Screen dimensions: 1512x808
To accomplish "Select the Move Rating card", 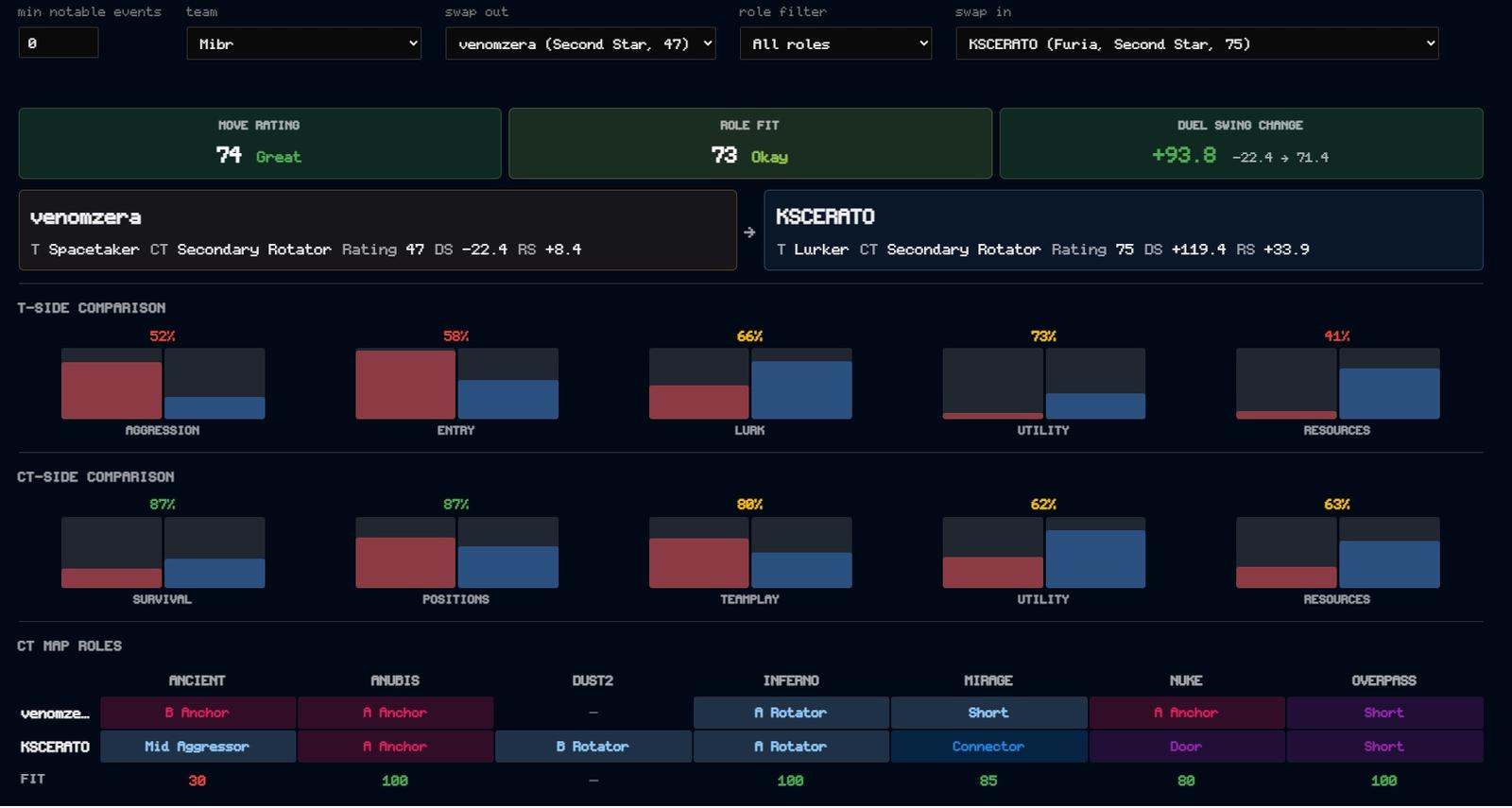I will pos(260,144).
